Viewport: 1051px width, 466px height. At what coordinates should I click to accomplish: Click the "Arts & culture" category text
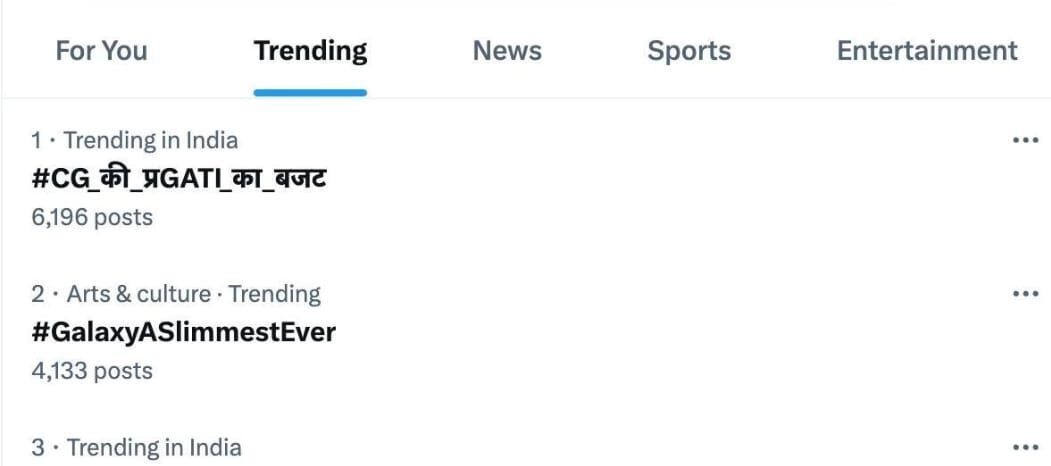138,294
